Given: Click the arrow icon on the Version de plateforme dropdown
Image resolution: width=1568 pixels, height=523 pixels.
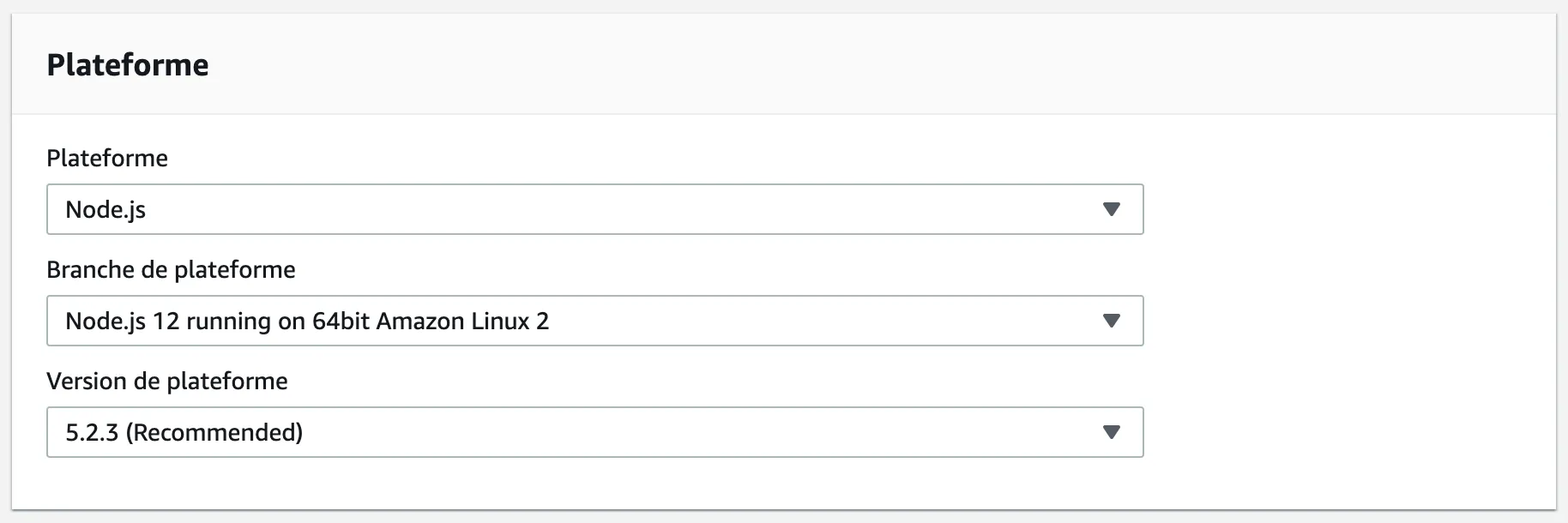Looking at the screenshot, I should tap(1111, 432).
